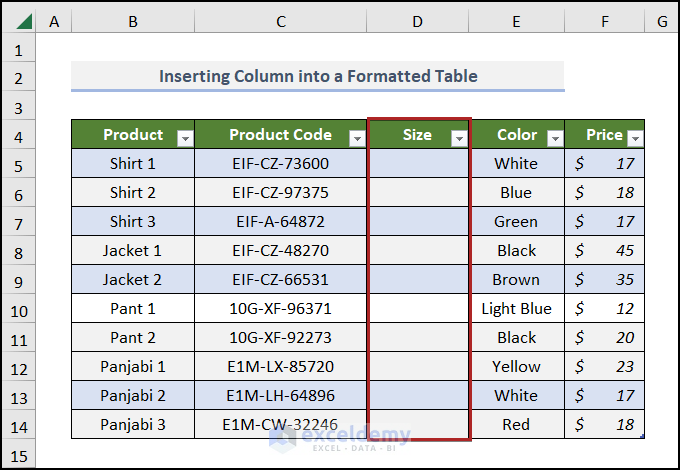Select column C header
Image resolution: width=680 pixels, height=470 pixels.
(x=281, y=20)
